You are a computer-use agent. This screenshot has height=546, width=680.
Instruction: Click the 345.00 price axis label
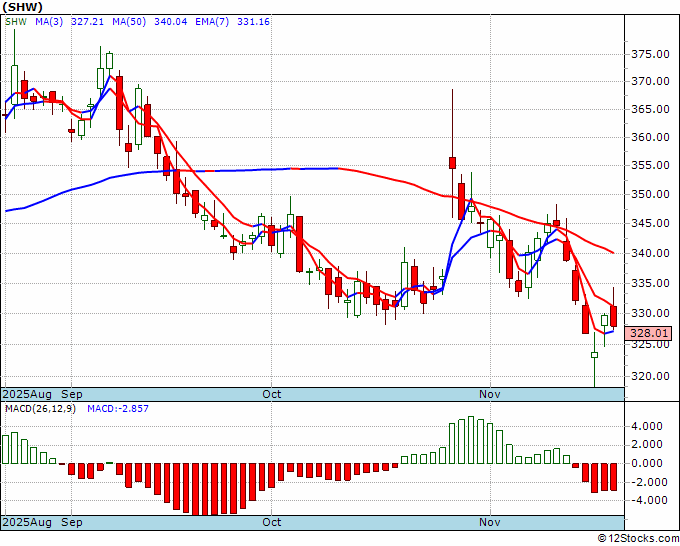click(x=650, y=223)
